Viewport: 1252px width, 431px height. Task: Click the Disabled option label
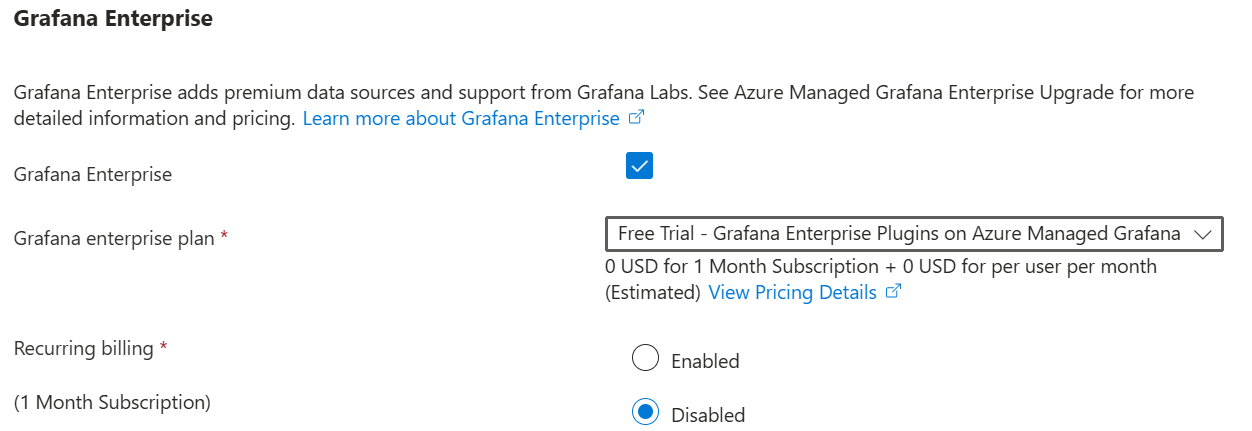tap(708, 415)
